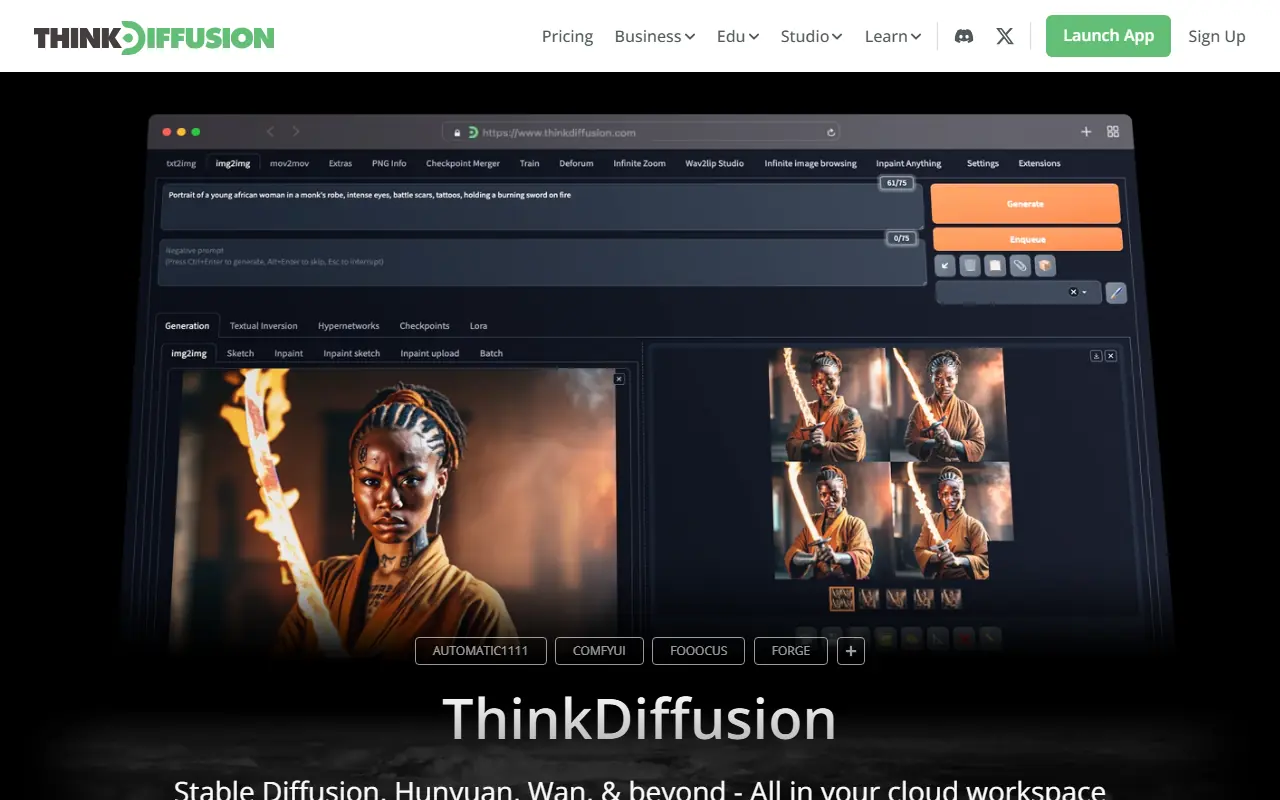
Task: Open the Styles selection dropdown arrow
Action: [x=1084, y=291]
